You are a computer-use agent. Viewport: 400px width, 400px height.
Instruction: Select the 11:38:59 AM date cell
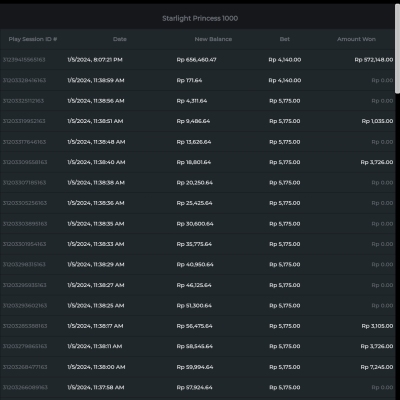[x=96, y=80]
